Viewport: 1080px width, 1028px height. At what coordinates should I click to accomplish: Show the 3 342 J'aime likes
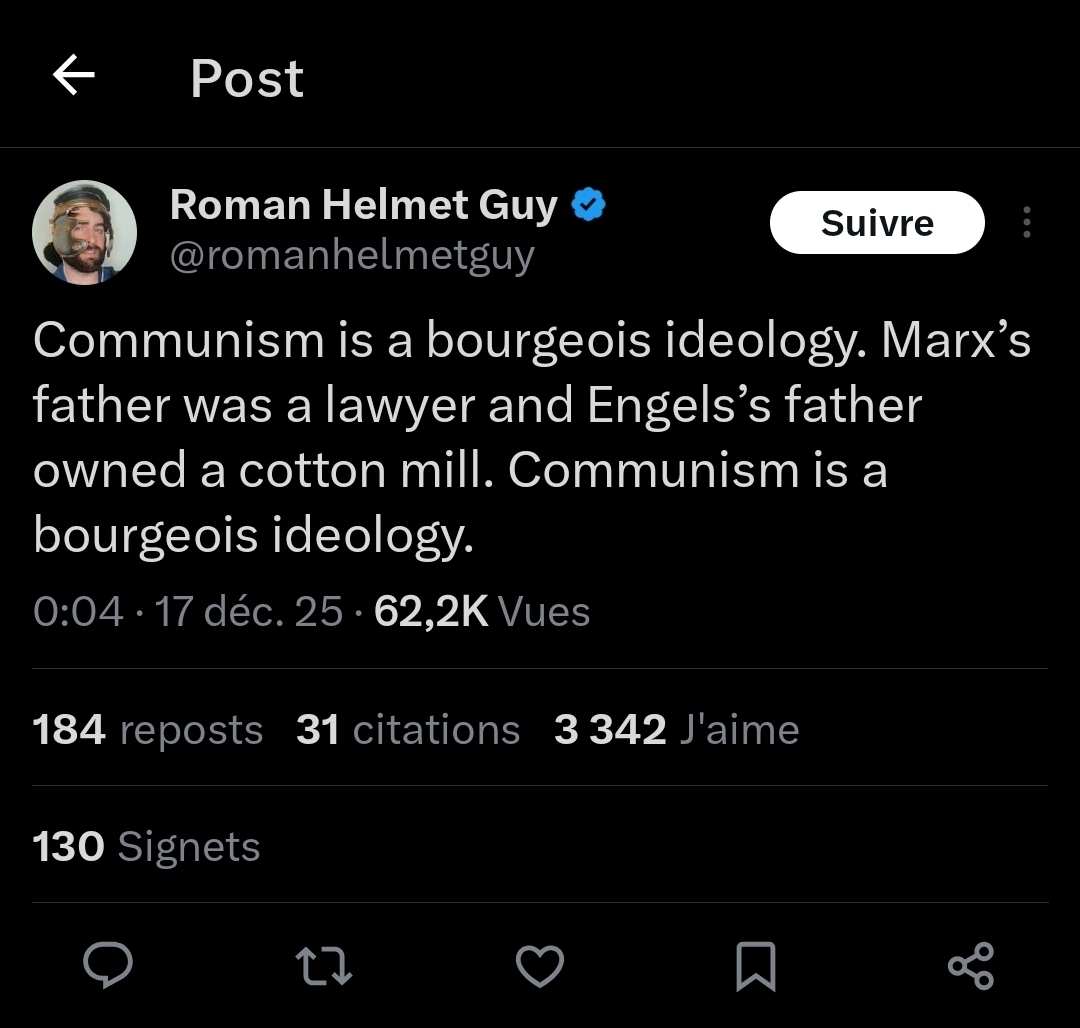click(x=677, y=730)
